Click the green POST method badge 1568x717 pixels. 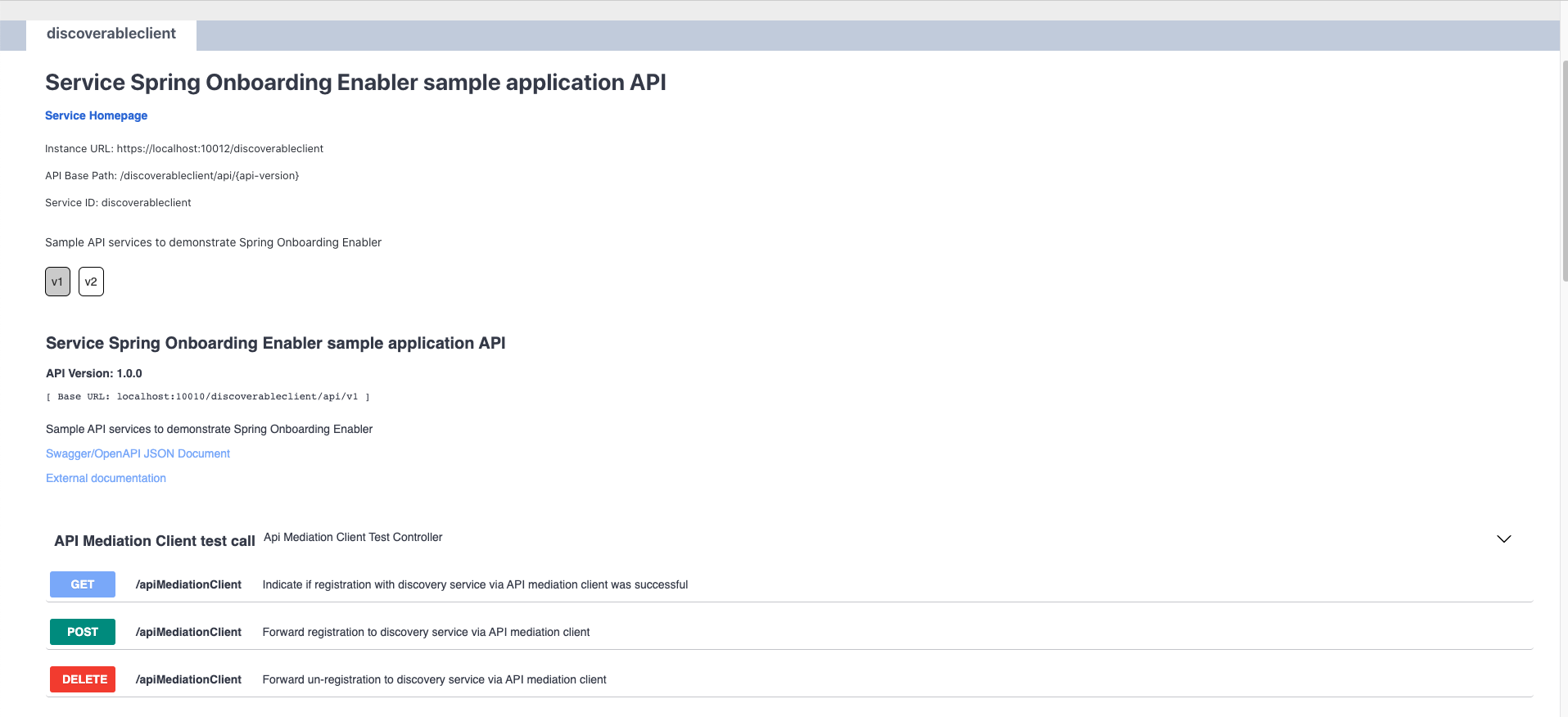click(x=83, y=632)
